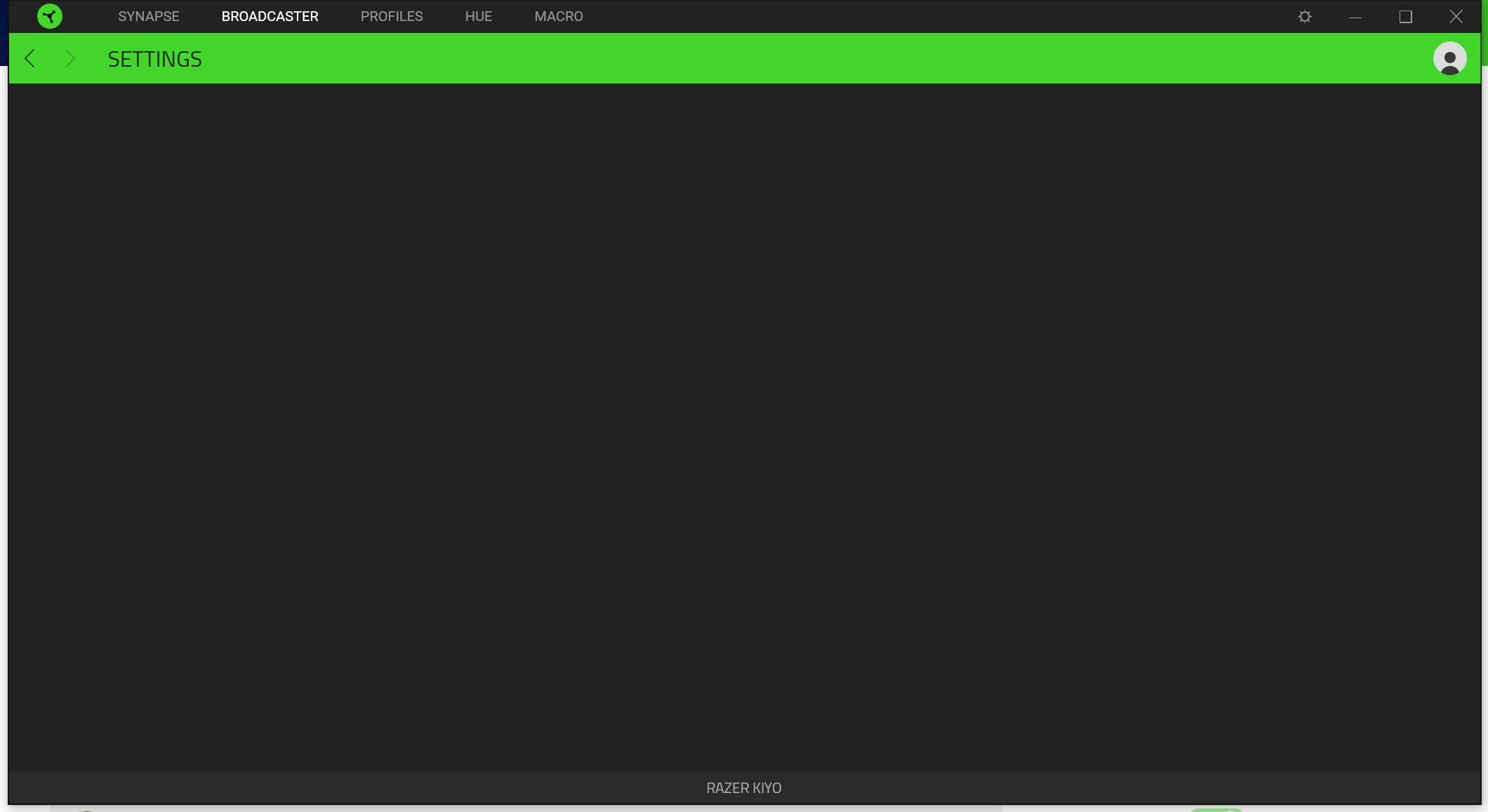Switch to the Profiles tab
The height and width of the screenshot is (812, 1488).
(x=392, y=16)
